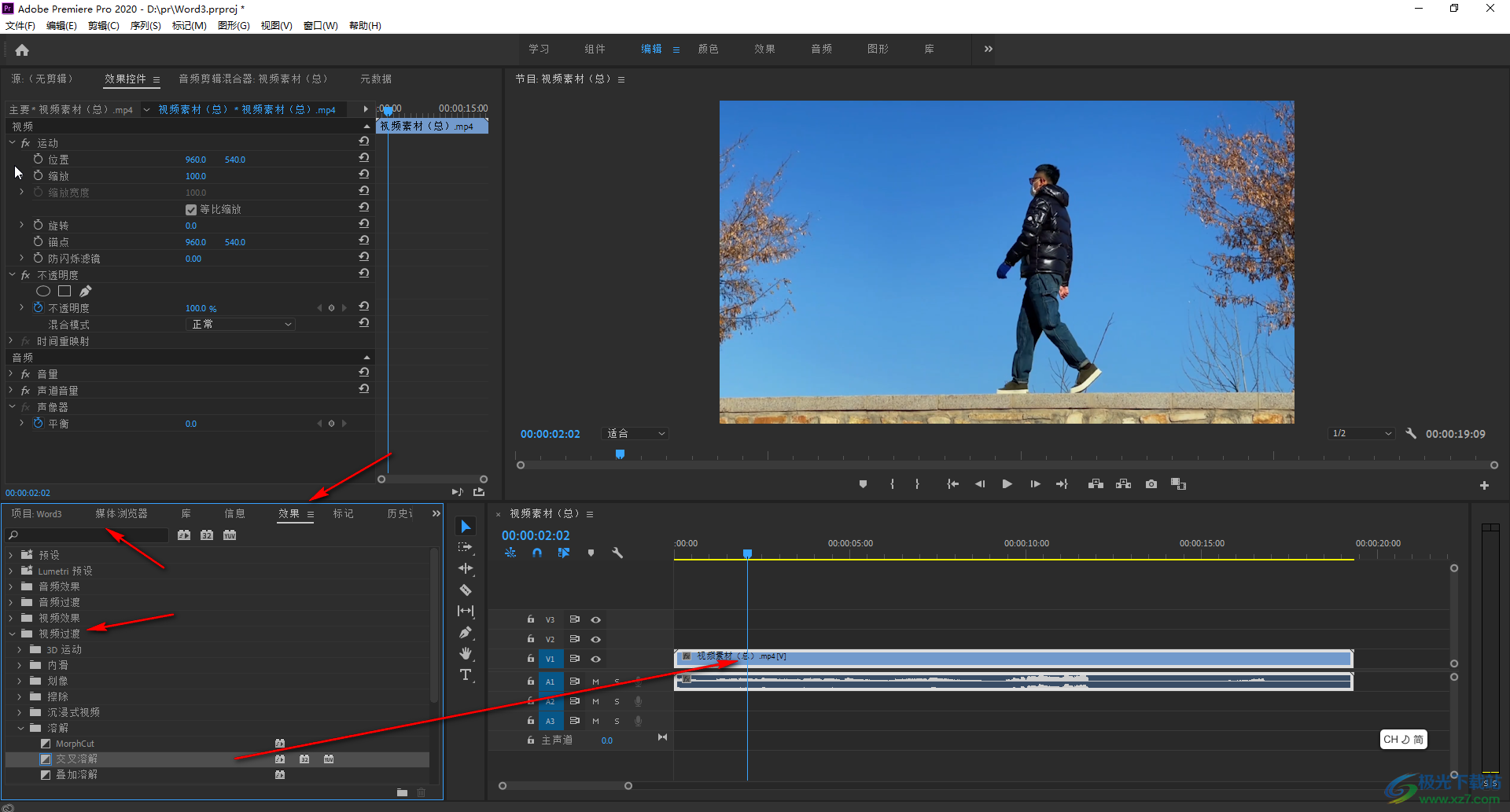Open timeline display settings wrench icon
This screenshot has width=1510, height=812.
[x=617, y=553]
